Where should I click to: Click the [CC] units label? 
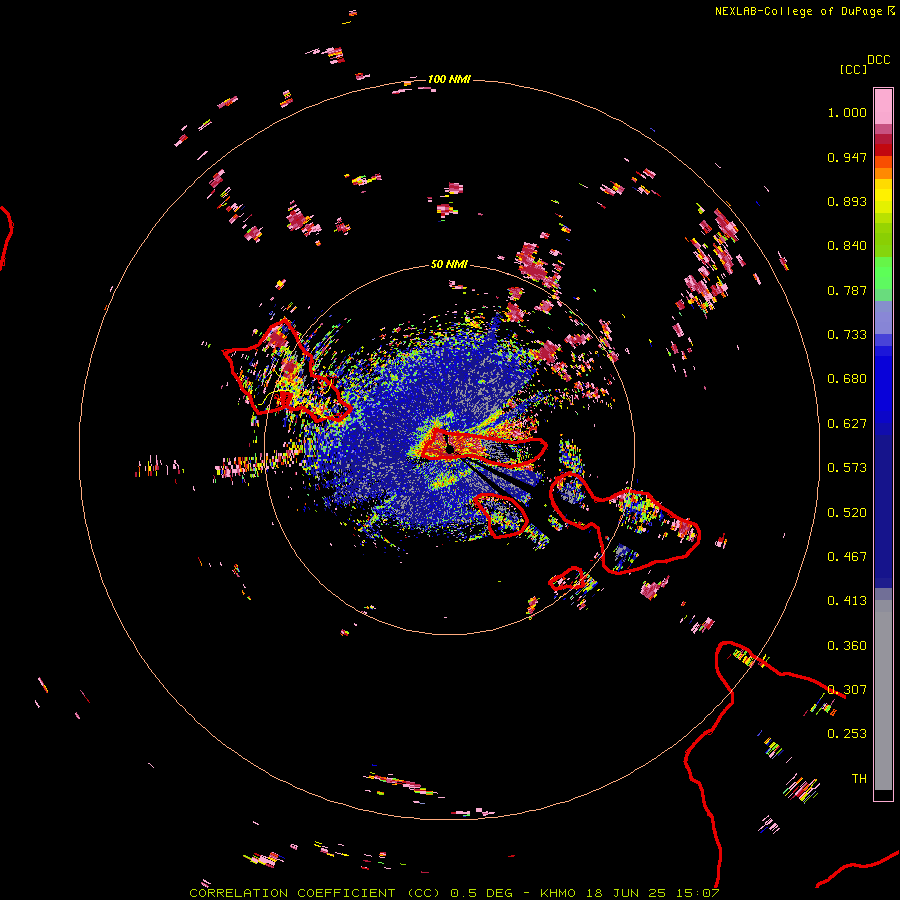click(x=853, y=69)
